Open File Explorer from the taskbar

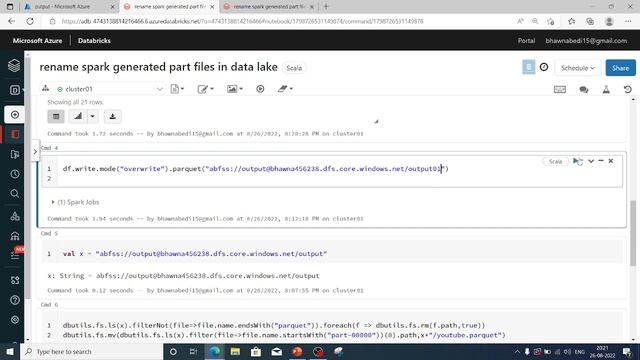[235, 351]
